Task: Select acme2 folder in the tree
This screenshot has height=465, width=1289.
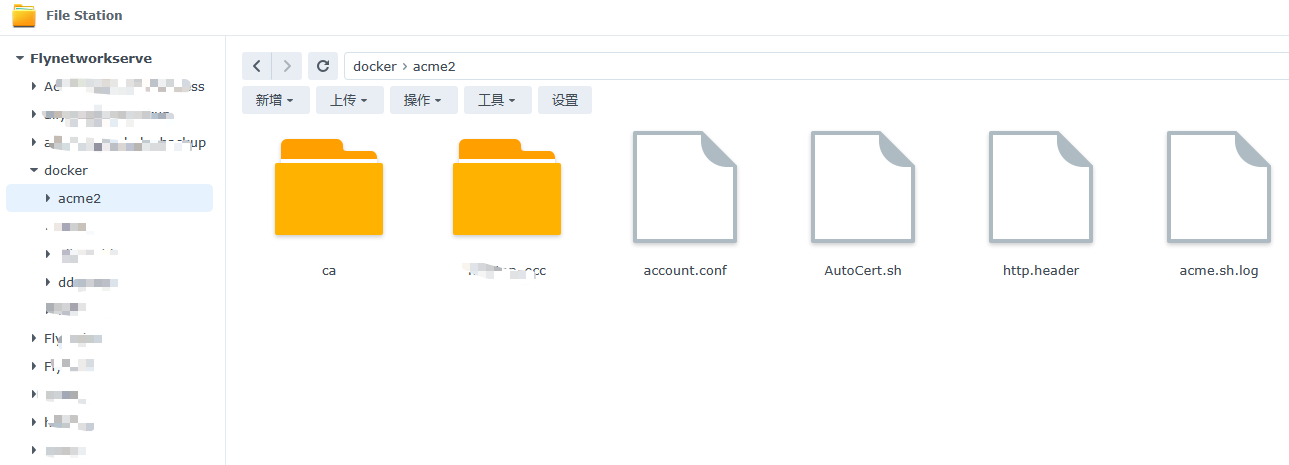Action: pos(80,199)
